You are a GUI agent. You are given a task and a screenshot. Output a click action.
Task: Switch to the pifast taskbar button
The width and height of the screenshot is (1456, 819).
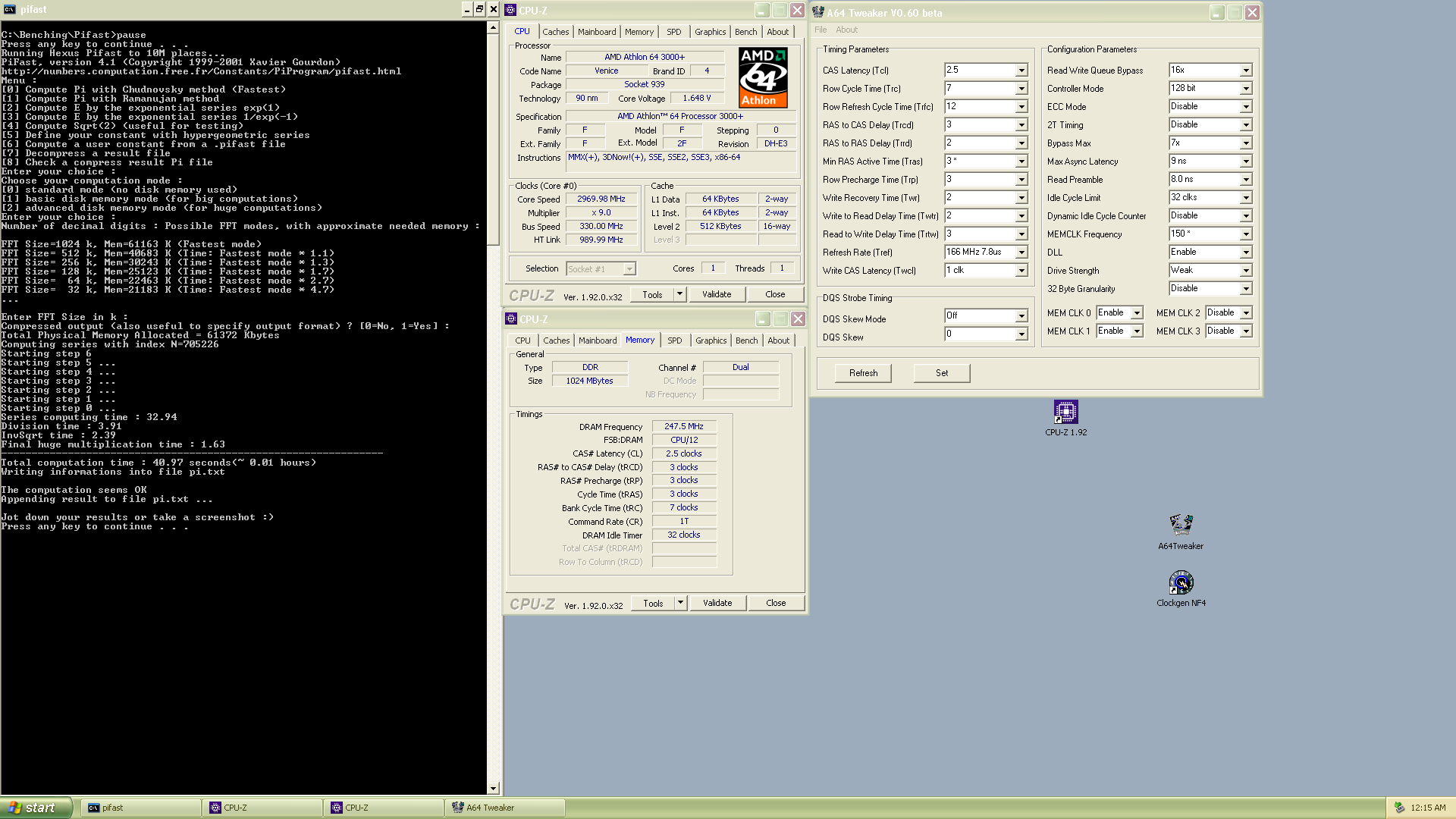(141, 808)
